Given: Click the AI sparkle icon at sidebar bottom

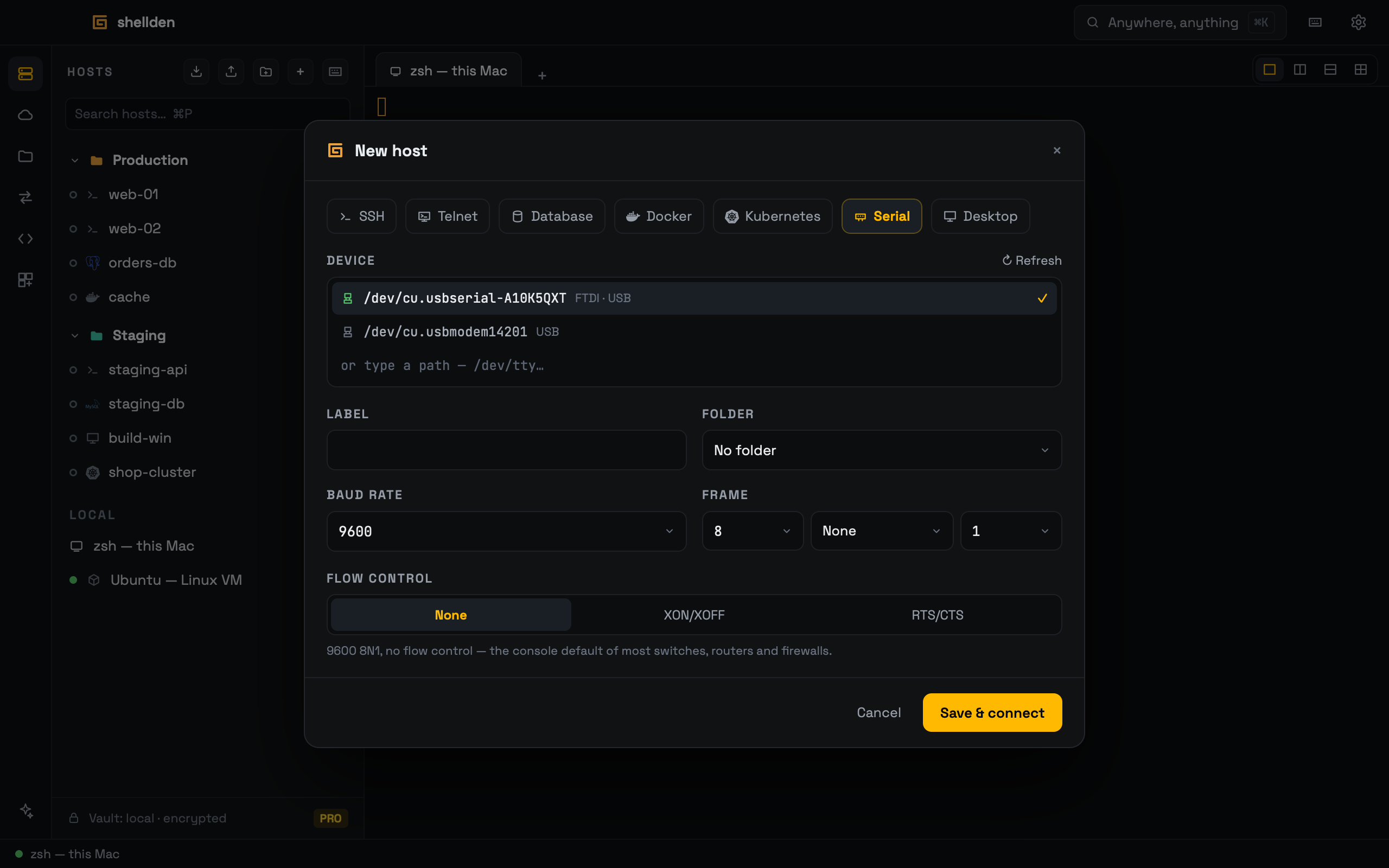Looking at the screenshot, I should 27,810.
